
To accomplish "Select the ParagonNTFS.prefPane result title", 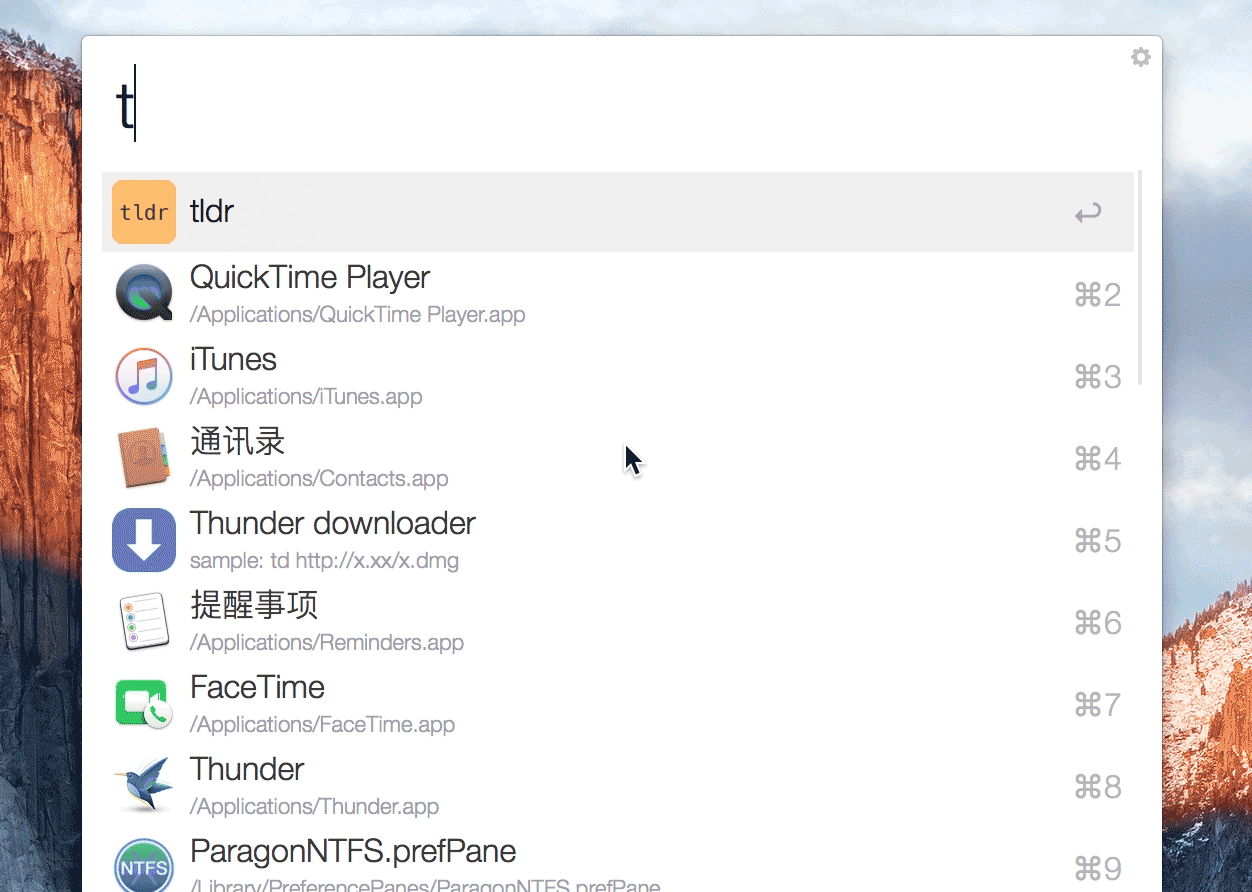I will pos(353,851).
